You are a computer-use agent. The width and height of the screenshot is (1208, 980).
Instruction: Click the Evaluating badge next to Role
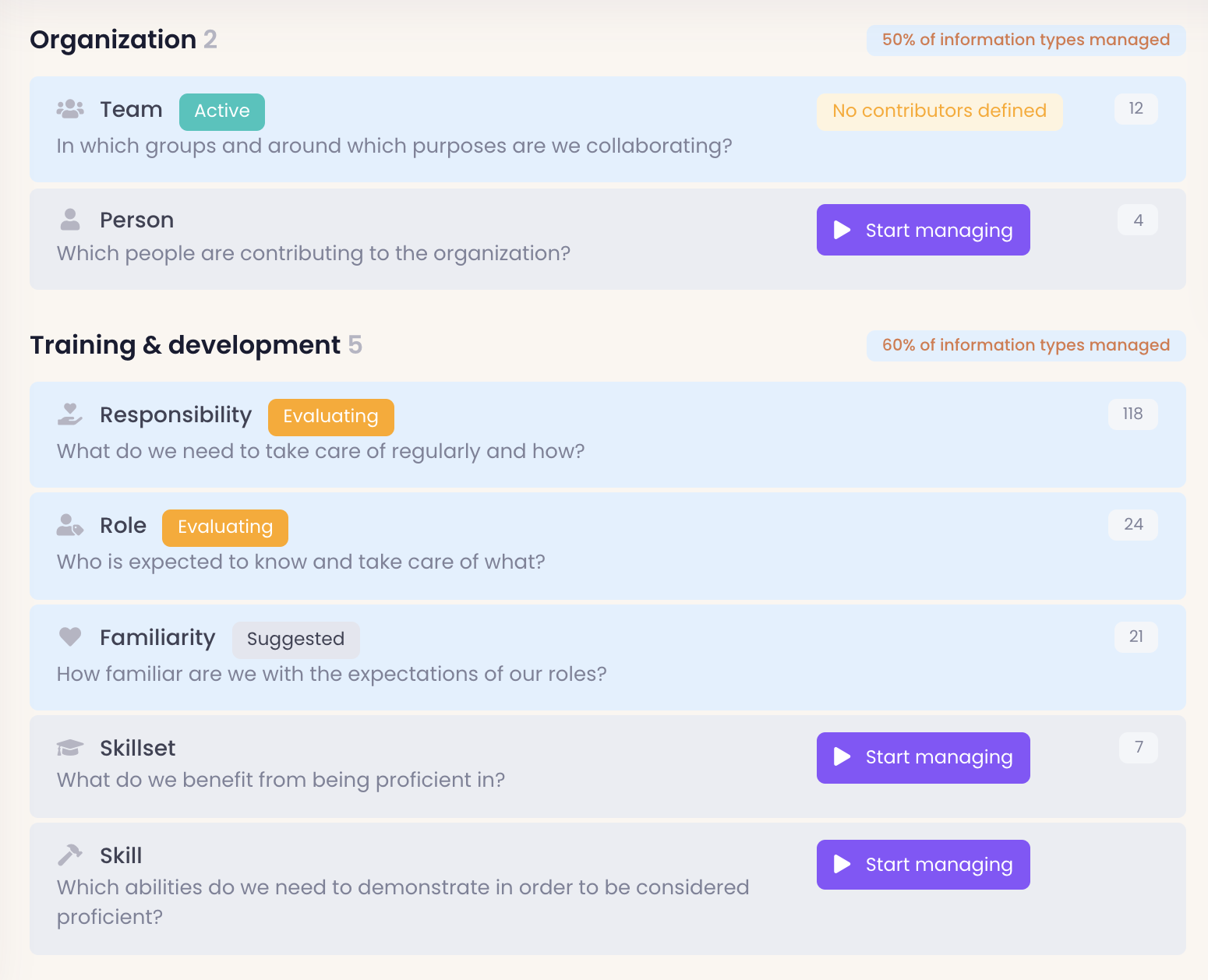coord(224,527)
